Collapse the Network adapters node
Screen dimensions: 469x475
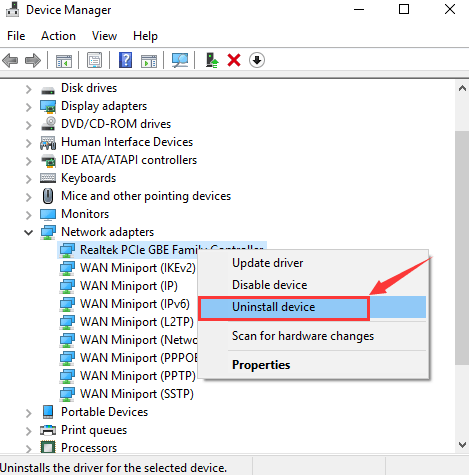[29, 232]
